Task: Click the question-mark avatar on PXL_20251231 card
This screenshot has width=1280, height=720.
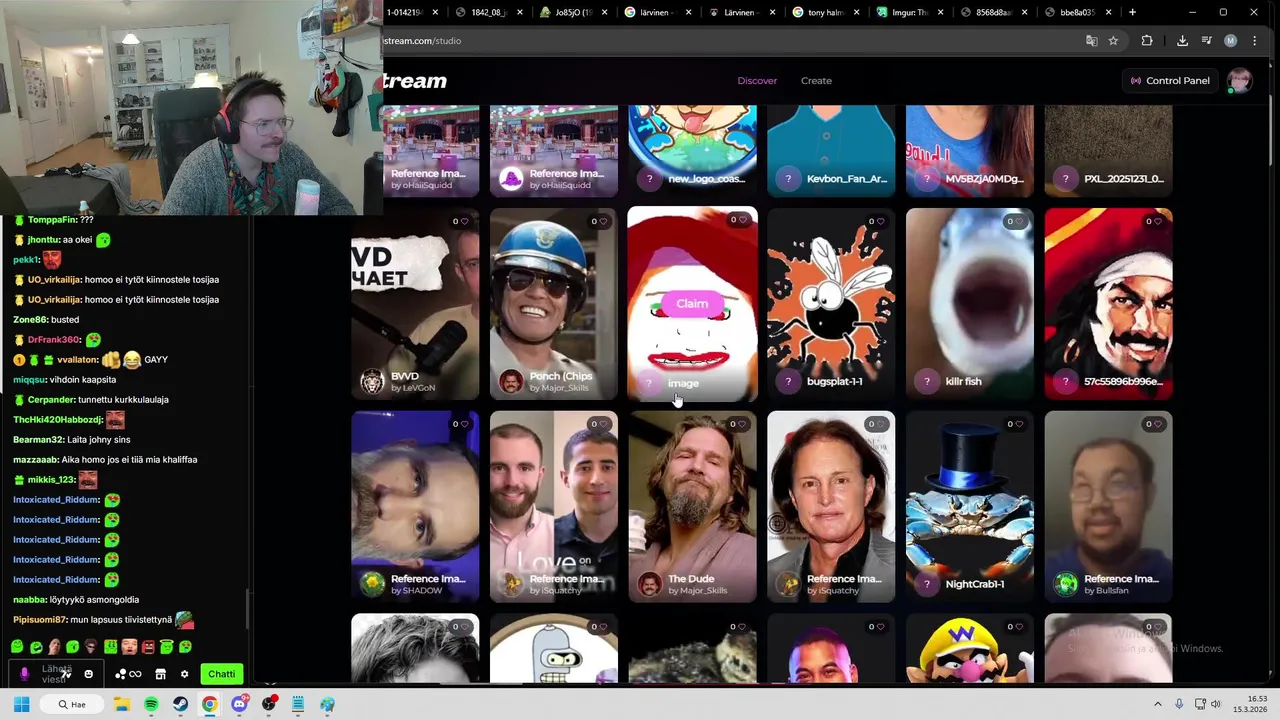Action: click(x=1066, y=179)
